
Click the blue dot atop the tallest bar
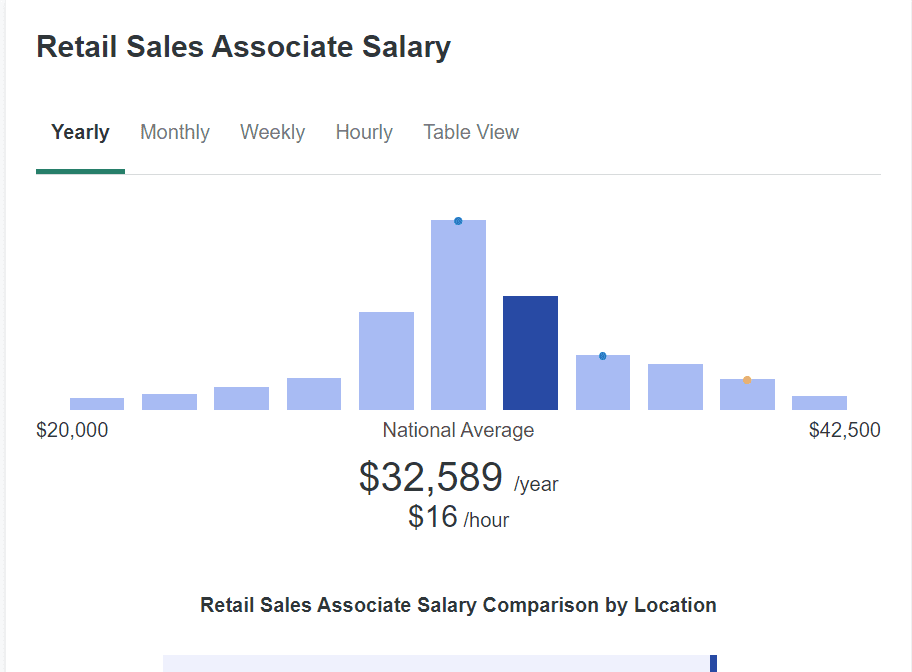point(458,221)
